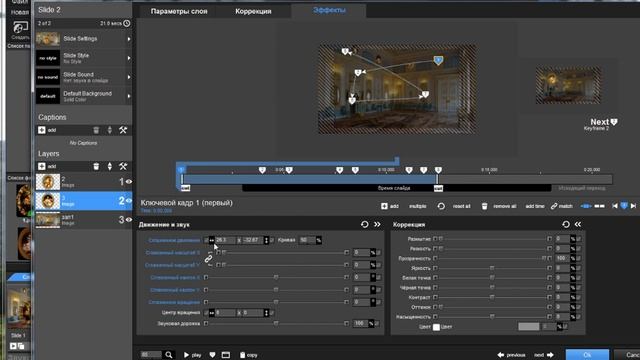Reset the Коррекция settings panel
Screen dimensions: 640x360
click(x=566, y=224)
